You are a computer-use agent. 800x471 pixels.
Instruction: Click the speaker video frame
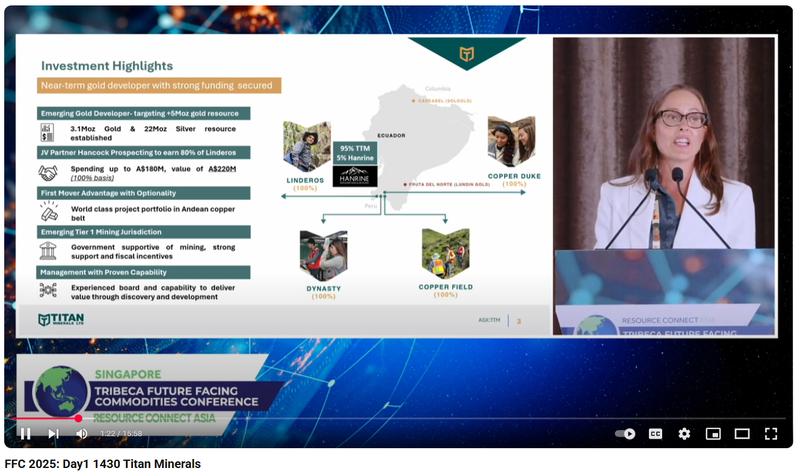(664, 186)
